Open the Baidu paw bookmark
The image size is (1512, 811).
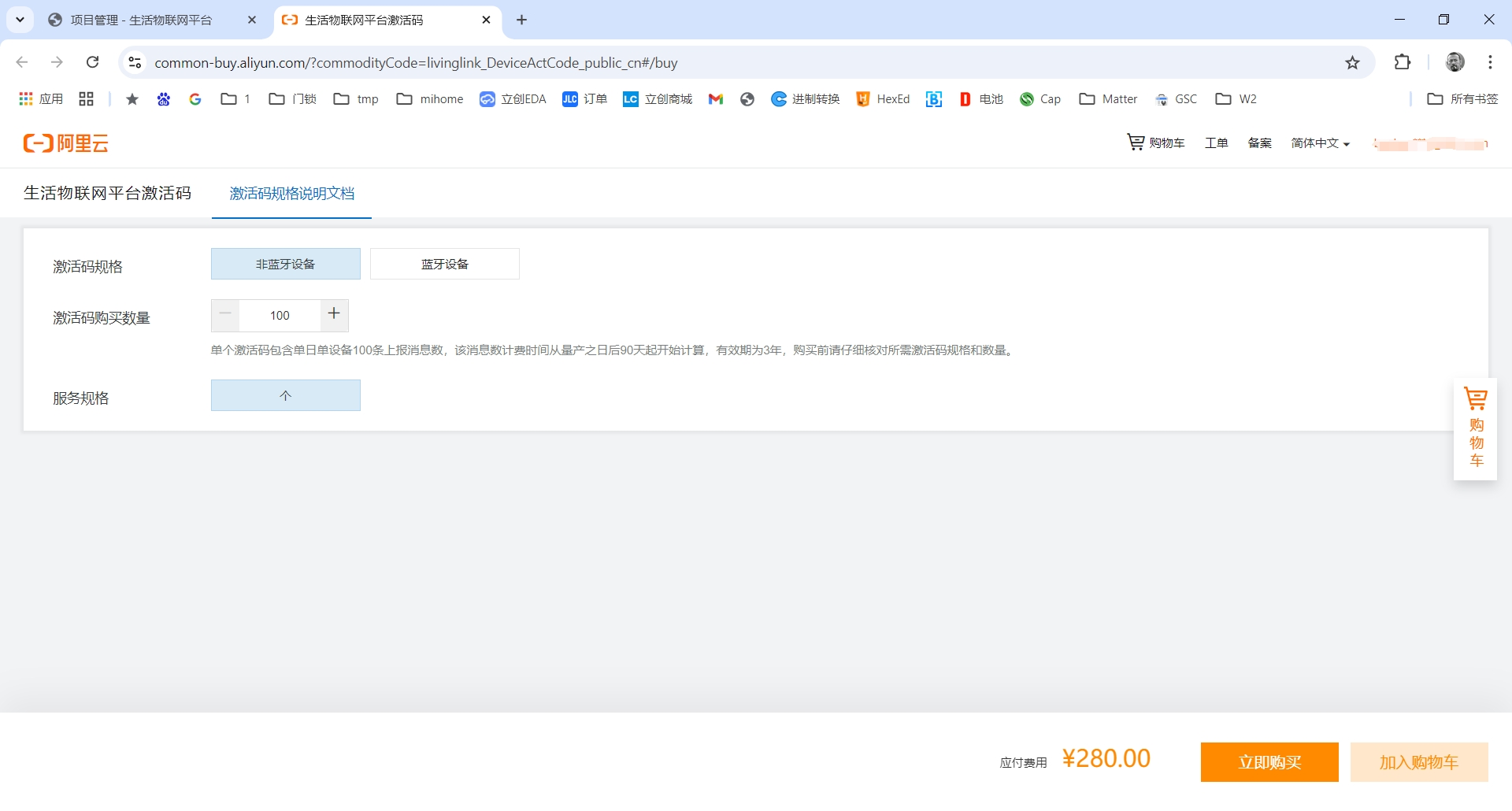tap(164, 98)
